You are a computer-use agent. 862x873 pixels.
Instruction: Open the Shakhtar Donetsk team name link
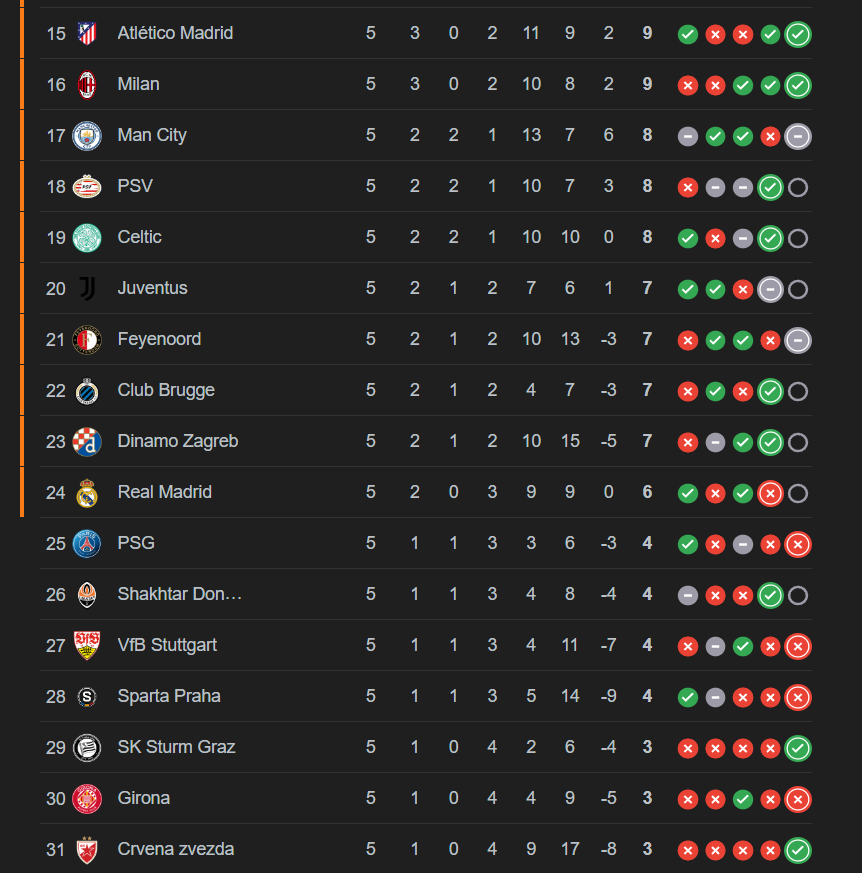coord(179,594)
